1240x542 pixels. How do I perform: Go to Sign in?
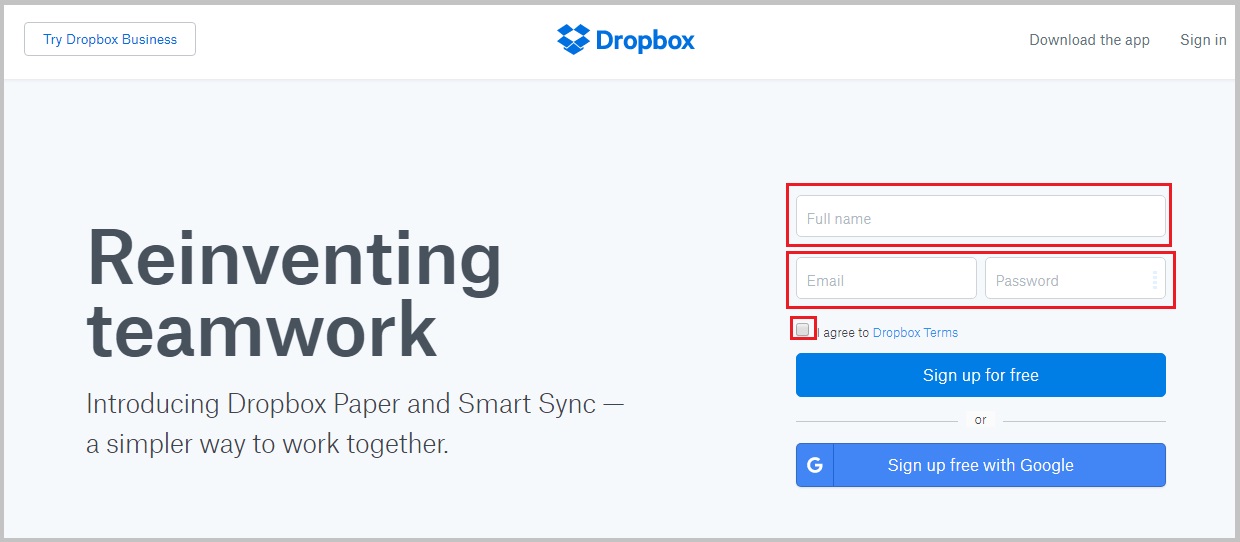pyautogui.click(x=1203, y=40)
